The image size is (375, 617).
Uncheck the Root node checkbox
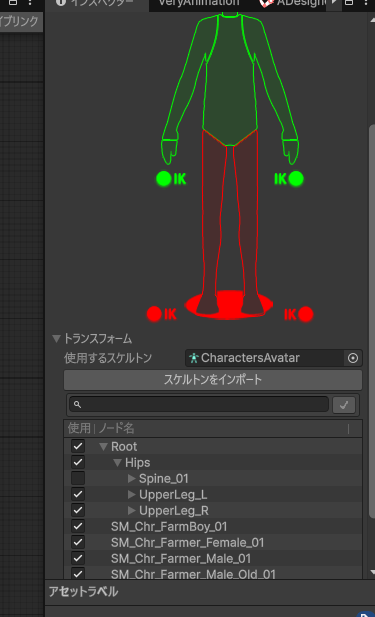78,446
